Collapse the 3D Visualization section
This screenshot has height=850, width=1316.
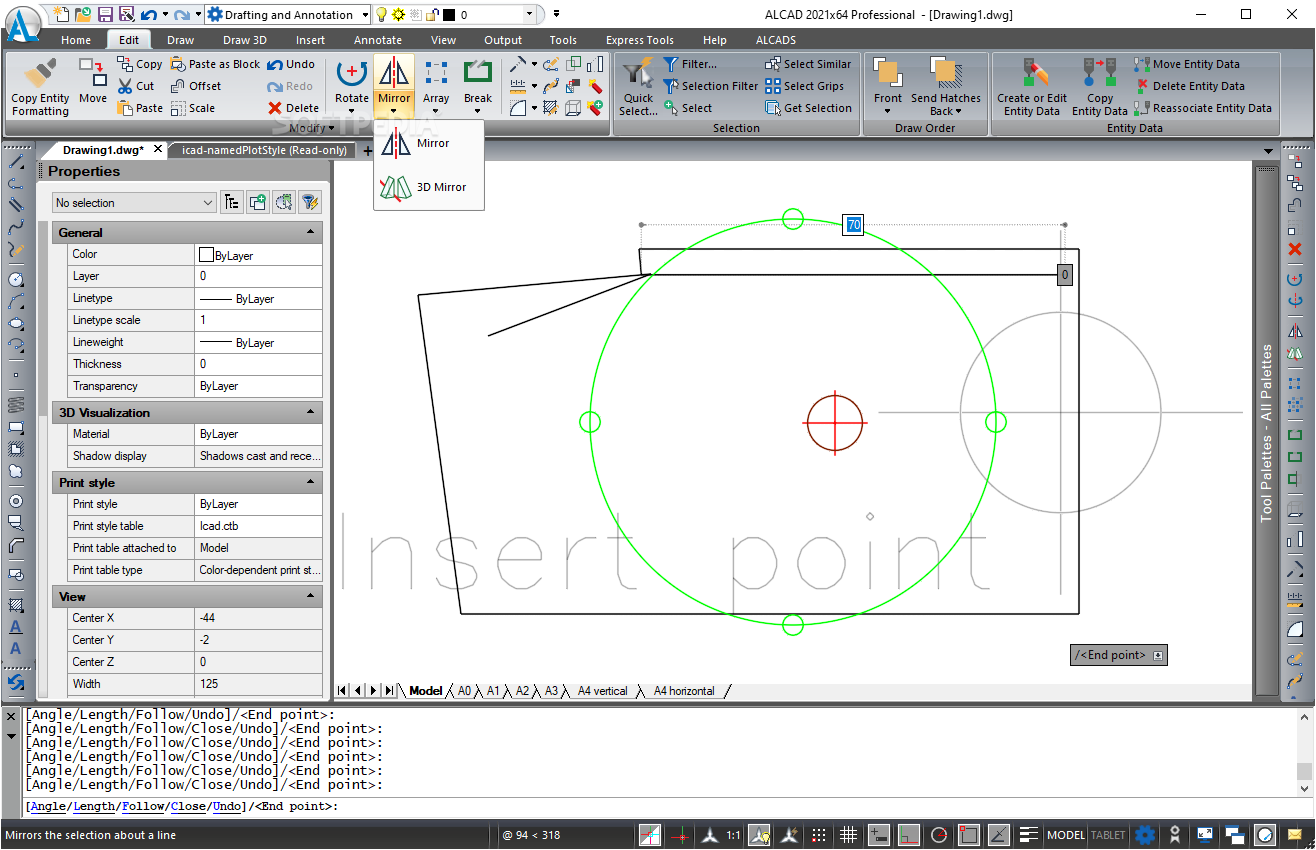pos(311,412)
